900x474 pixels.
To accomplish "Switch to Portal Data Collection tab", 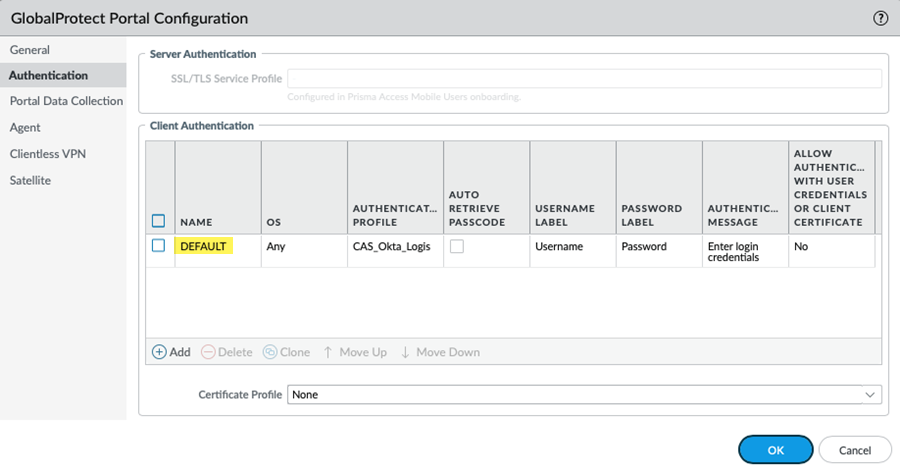I will pos(66,101).
